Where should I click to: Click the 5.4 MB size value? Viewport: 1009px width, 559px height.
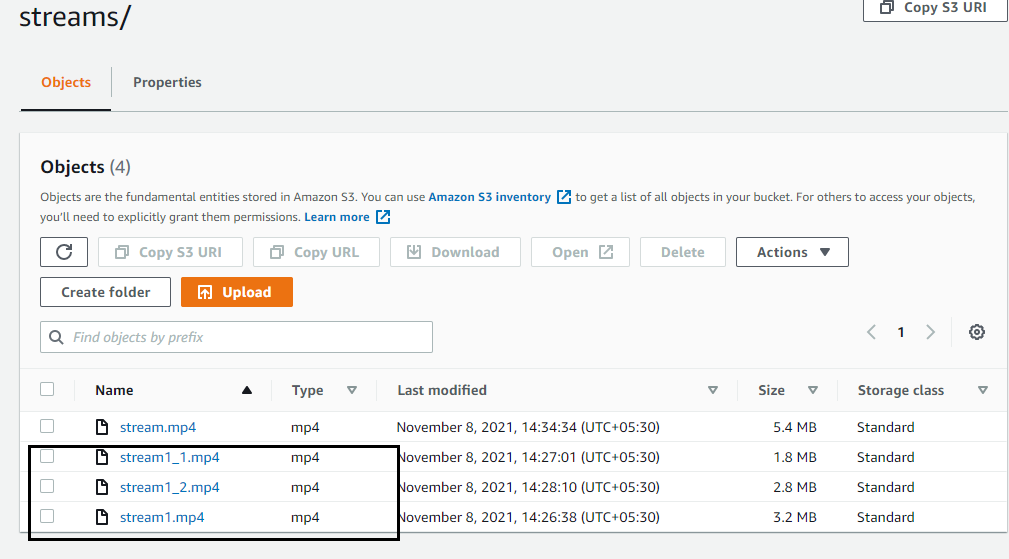tap(794, 427)
